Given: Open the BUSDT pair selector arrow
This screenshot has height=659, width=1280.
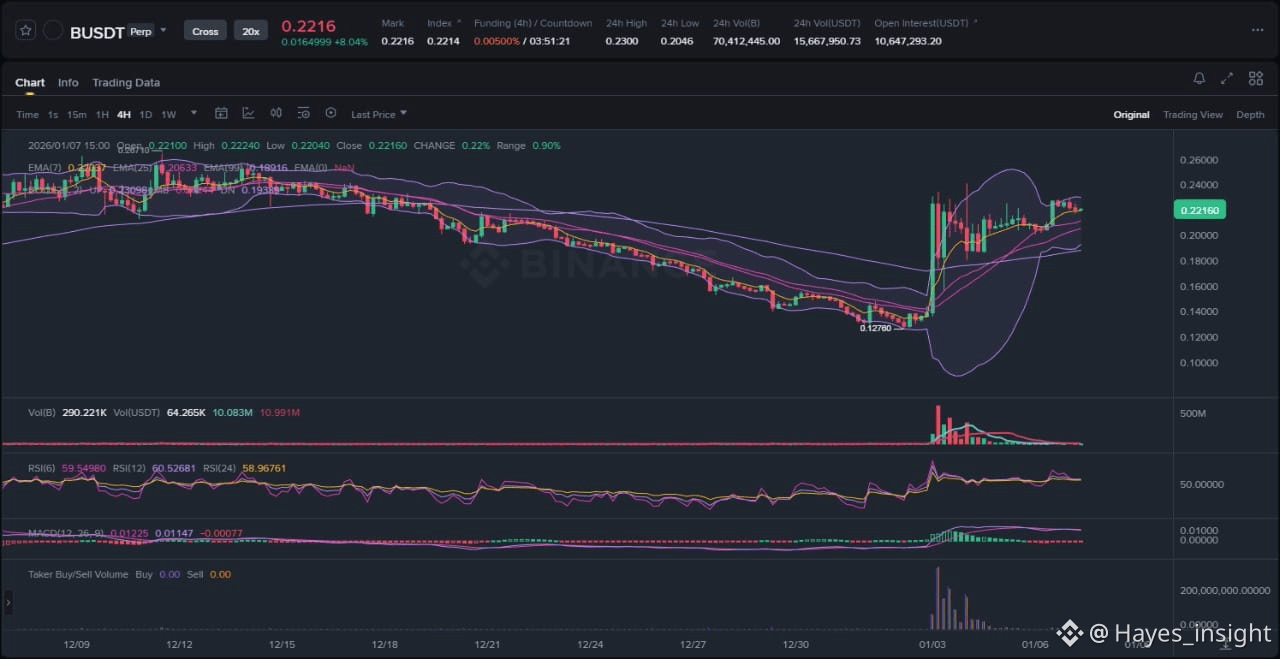Looking at the screenshot, I should click(x=164, y=31).
